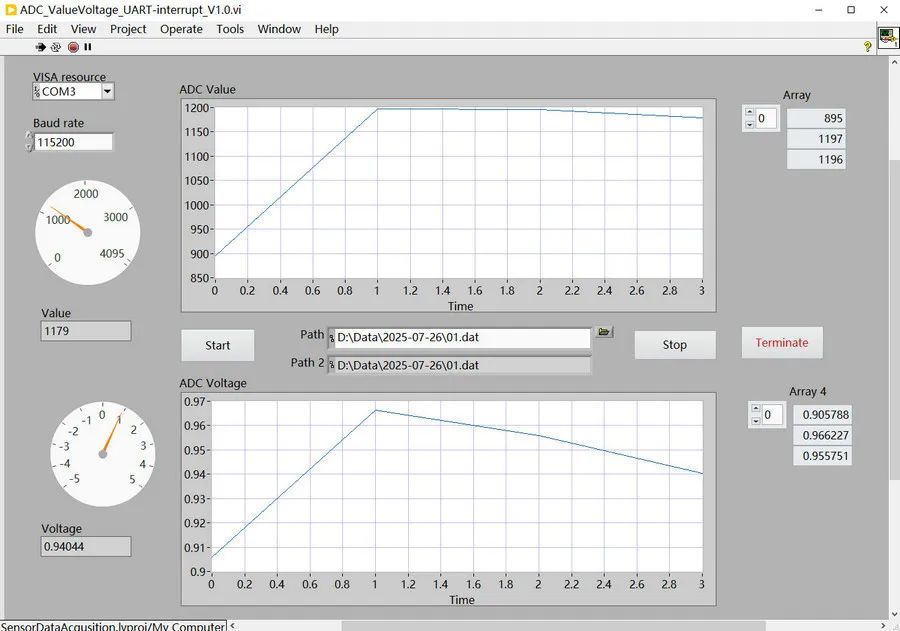Decrease the Array 4 index with down arrow
Viewport: 900px width, 631px height.
tap(756, 421)
